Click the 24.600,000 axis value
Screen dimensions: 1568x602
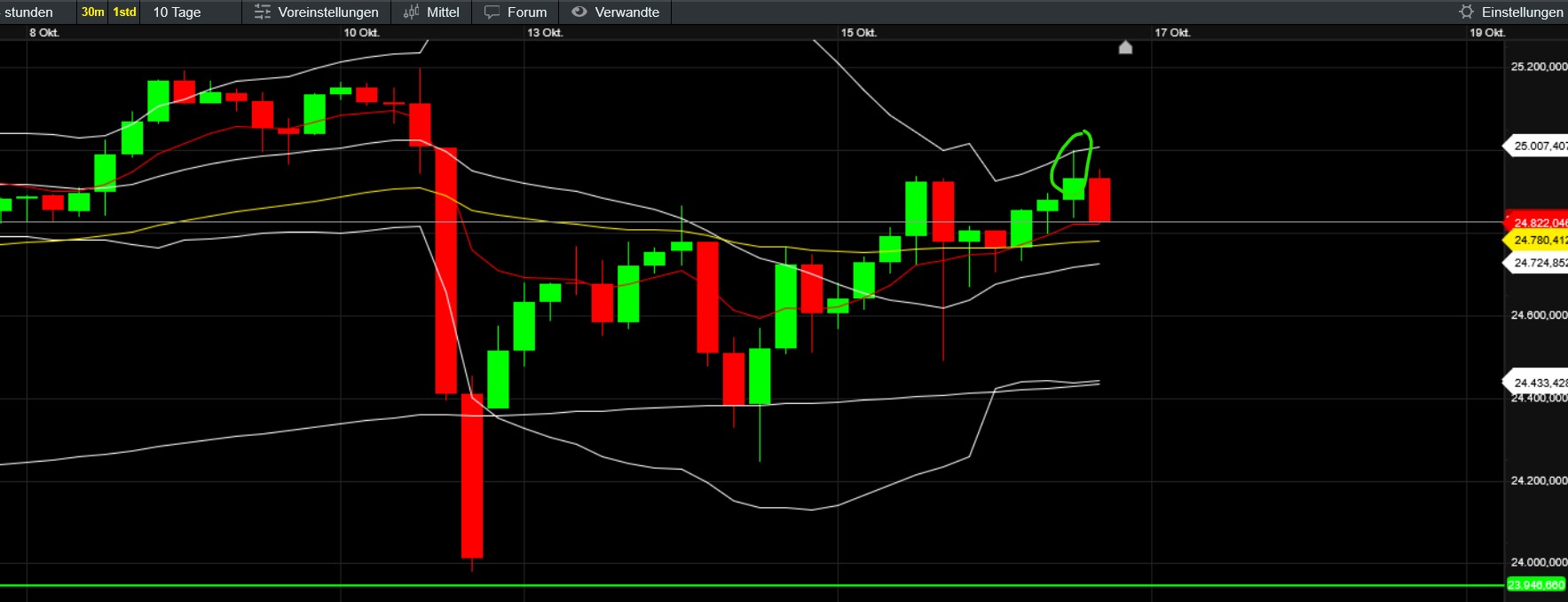pos(1539,315)
